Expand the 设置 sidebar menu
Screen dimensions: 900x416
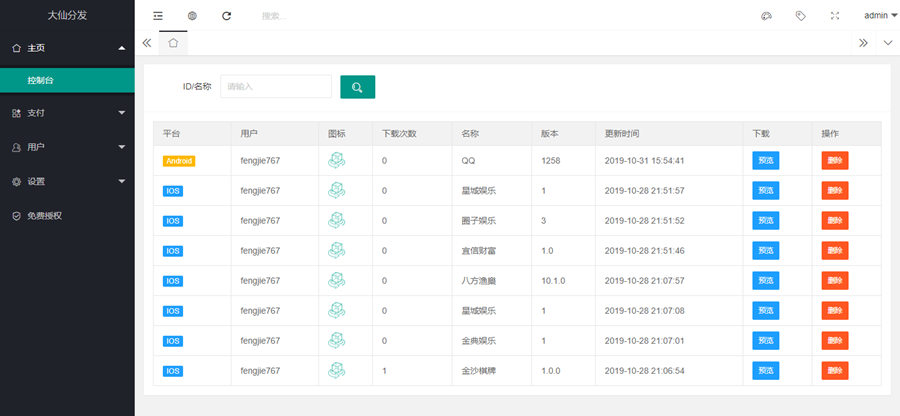[x=67, y=181]
